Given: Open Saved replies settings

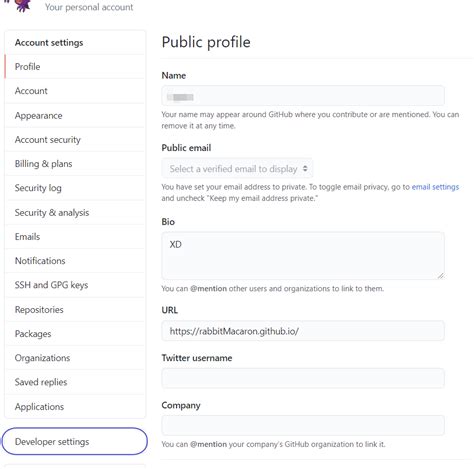Looking at the screenshot, I should coord(75,382).
